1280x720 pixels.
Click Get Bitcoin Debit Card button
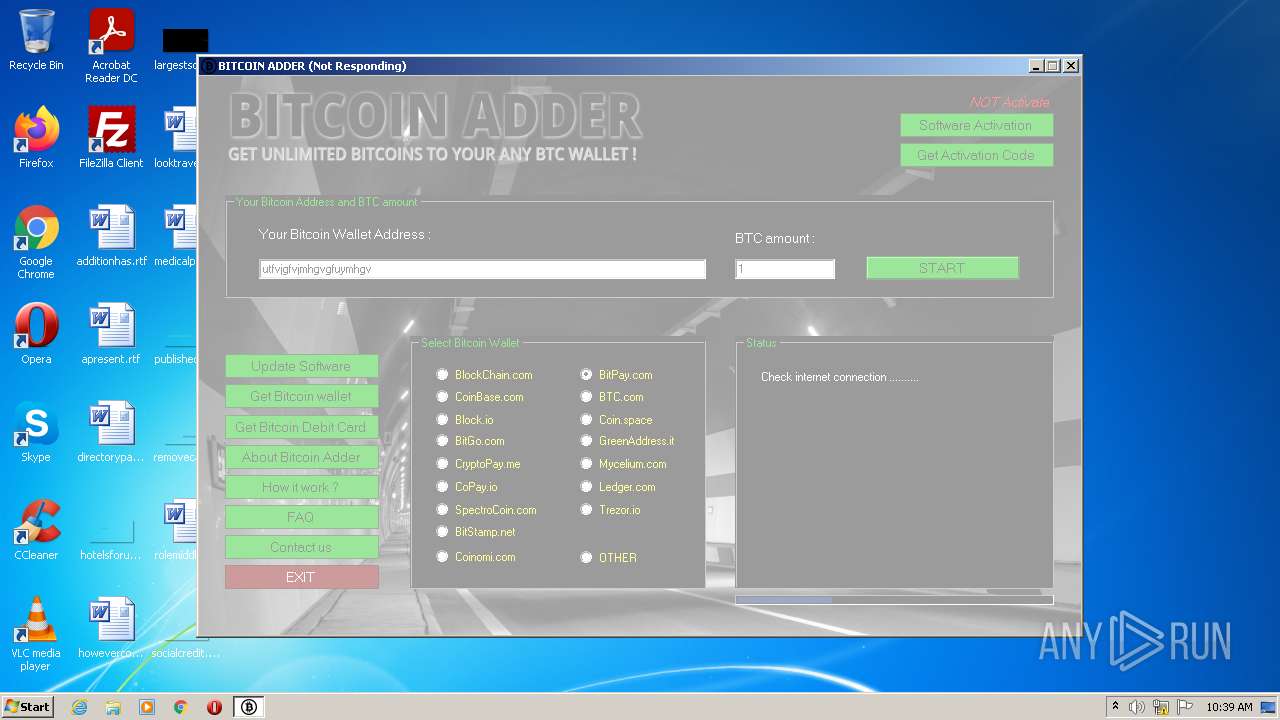pyautogui.click(x=301, y=427)
